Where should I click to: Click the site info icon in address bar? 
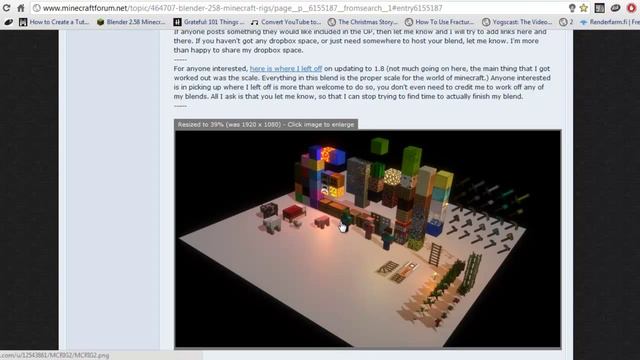click(37, 8)
